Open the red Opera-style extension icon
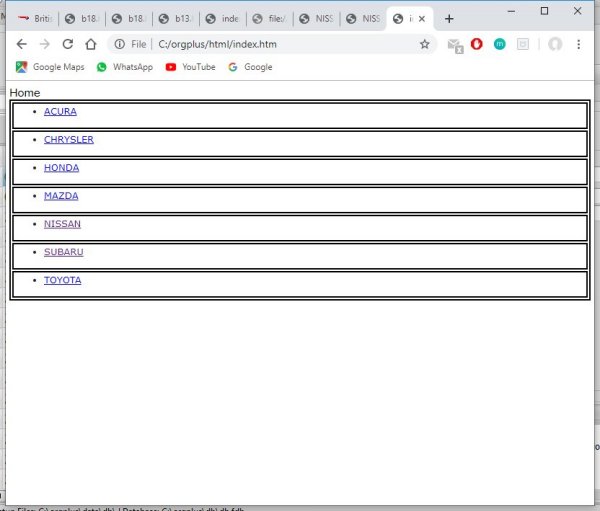 [x=476, y=44]
